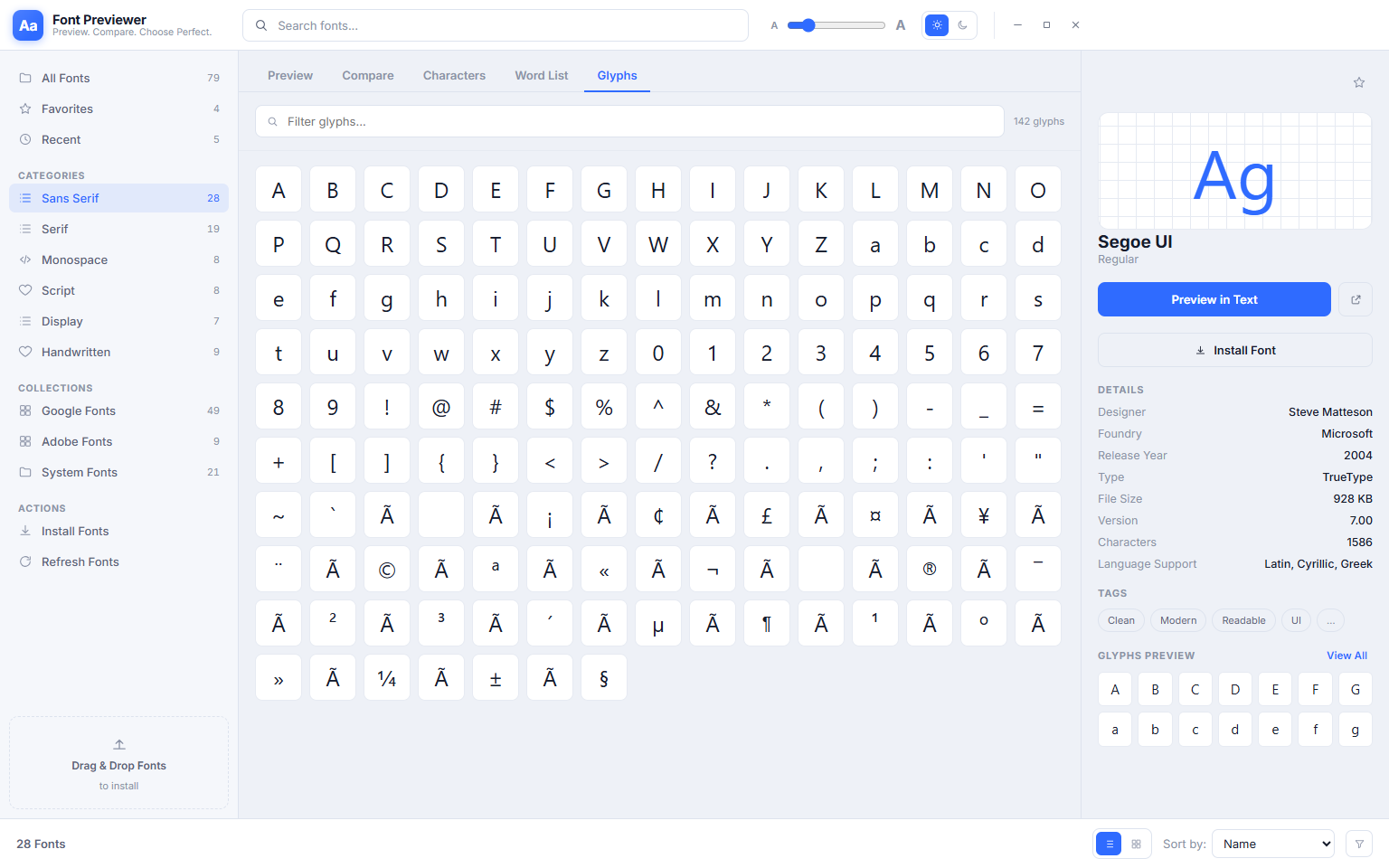Choose the Install Fonts action

(118, 531)
